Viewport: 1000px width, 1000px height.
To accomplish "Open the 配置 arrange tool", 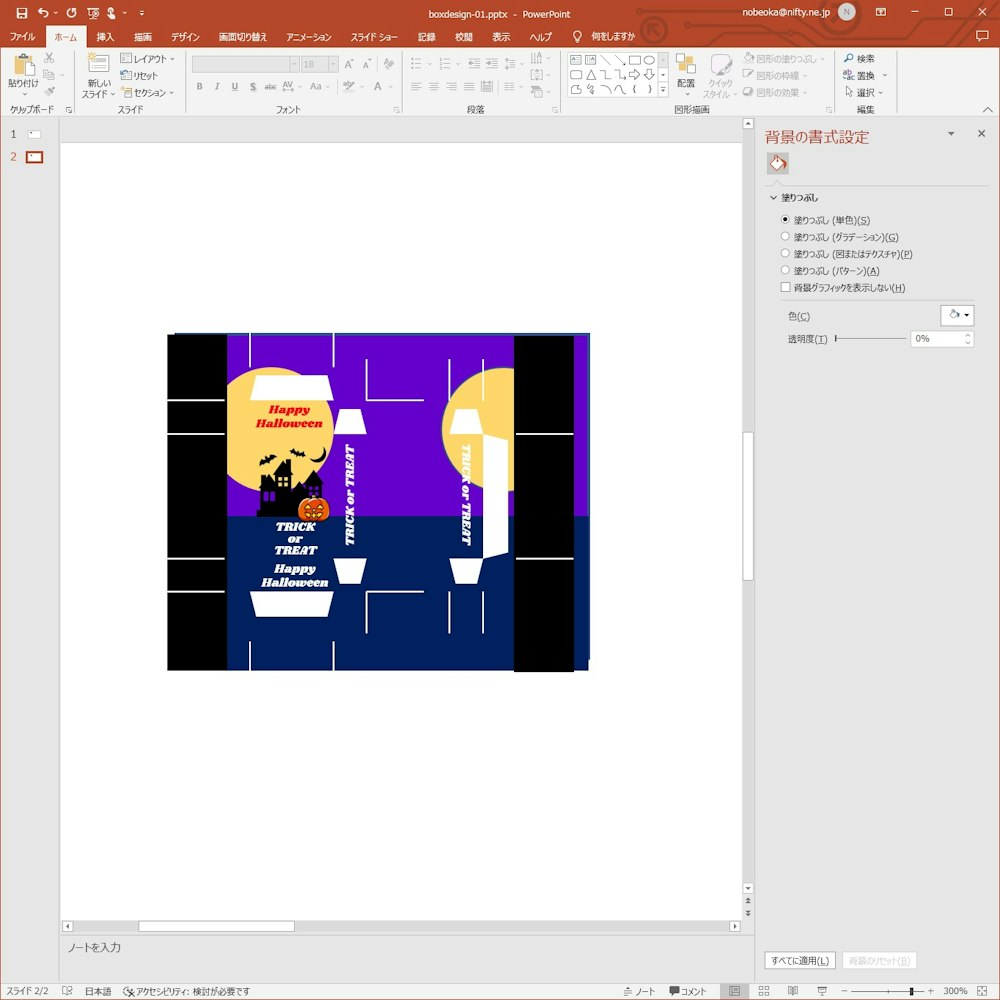I will point(685,72).
